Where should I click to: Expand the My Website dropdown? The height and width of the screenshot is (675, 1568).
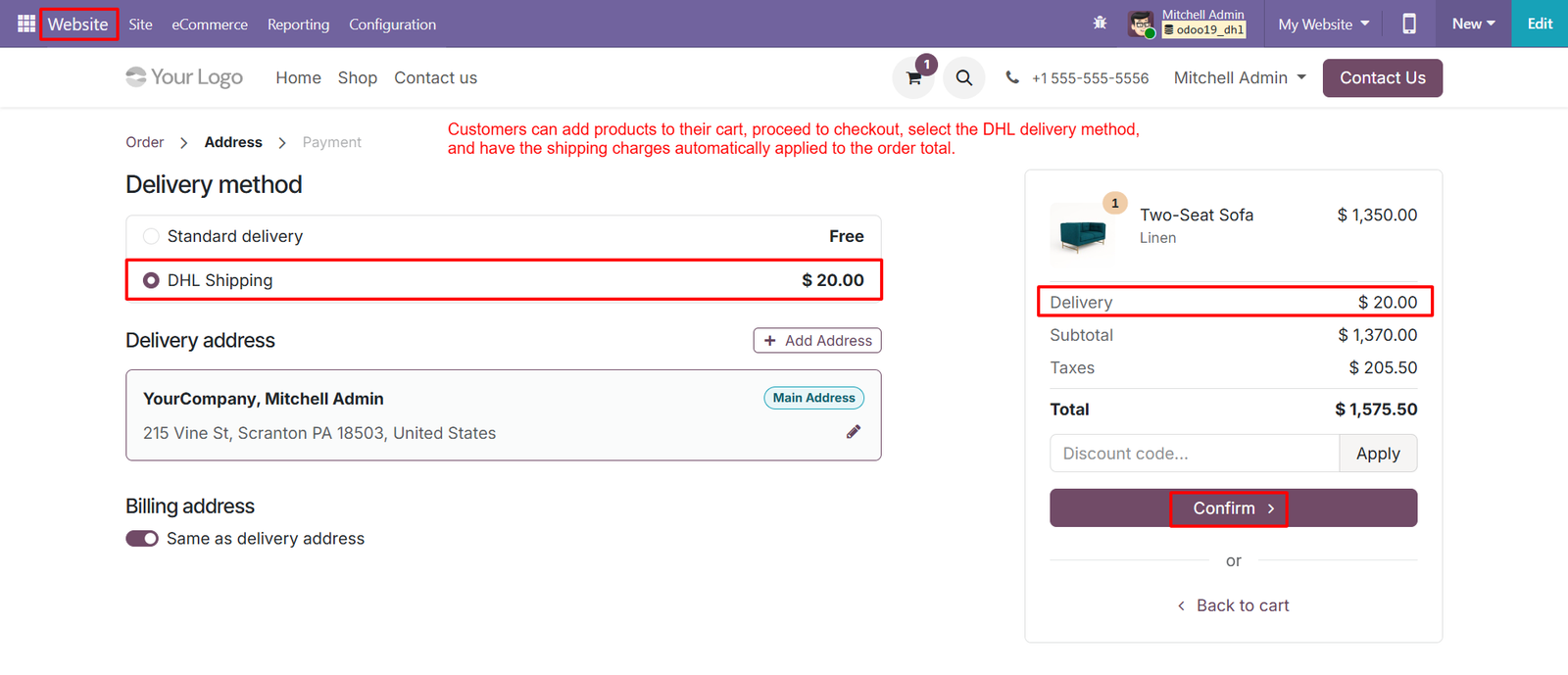point(1323,24)
